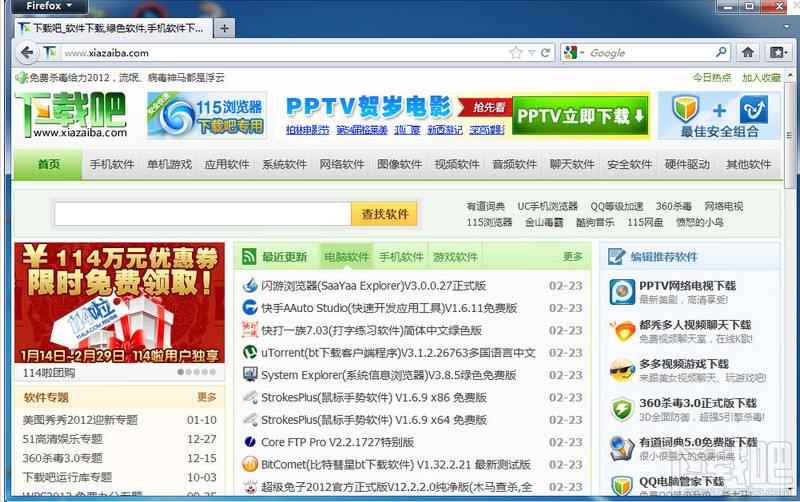This screenshot has height=502, width=800.
Task: Click the 下载吧 site logo
Action: coord(71,115)
